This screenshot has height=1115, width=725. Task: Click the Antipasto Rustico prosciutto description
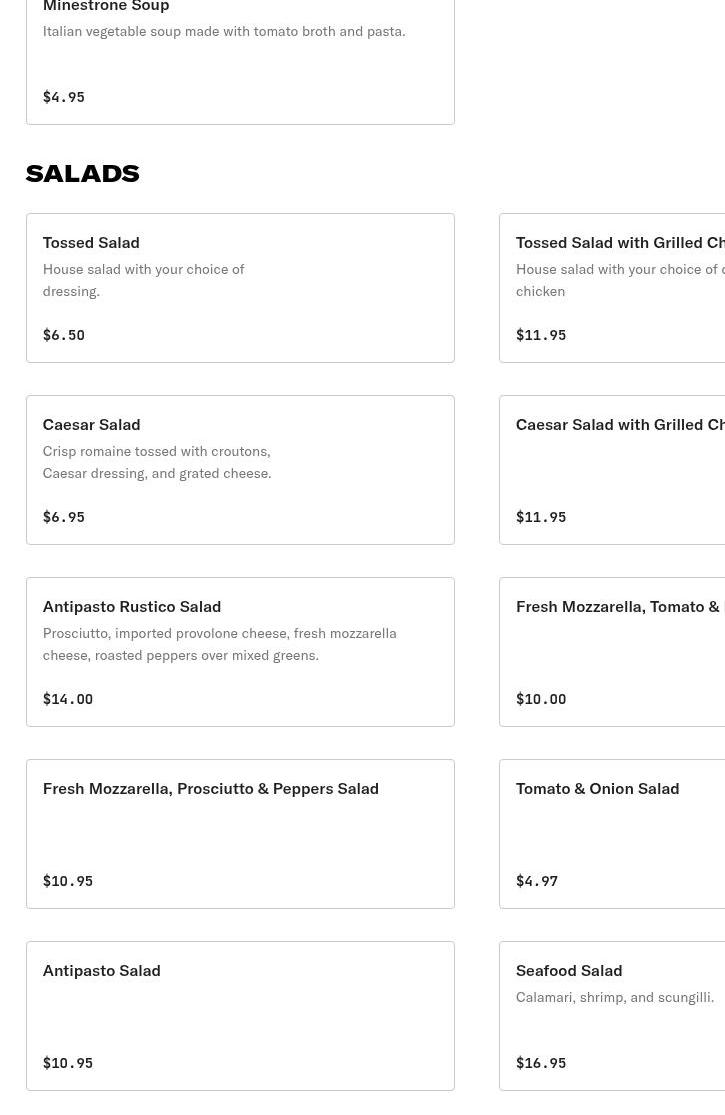click(219, 644)
